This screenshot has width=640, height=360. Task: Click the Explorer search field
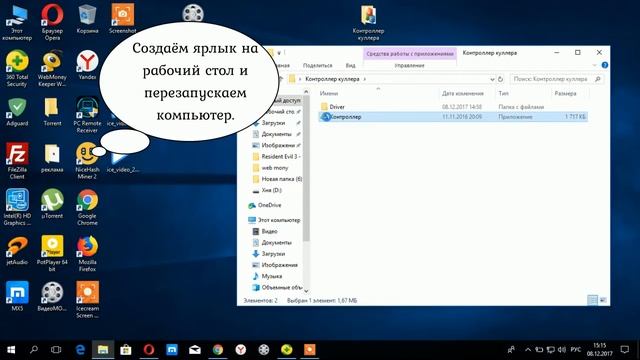tap(556, 79)
